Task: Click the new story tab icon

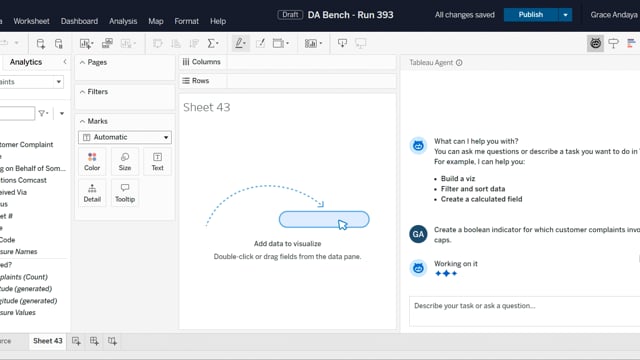Action: point(112,341)
